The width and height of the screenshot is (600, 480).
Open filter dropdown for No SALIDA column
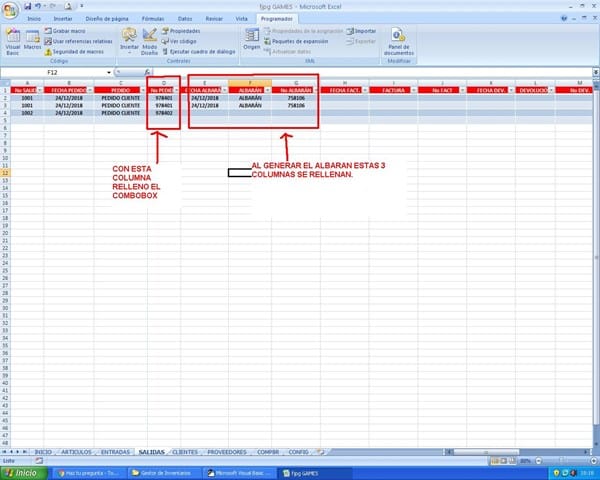click(40, 90)
